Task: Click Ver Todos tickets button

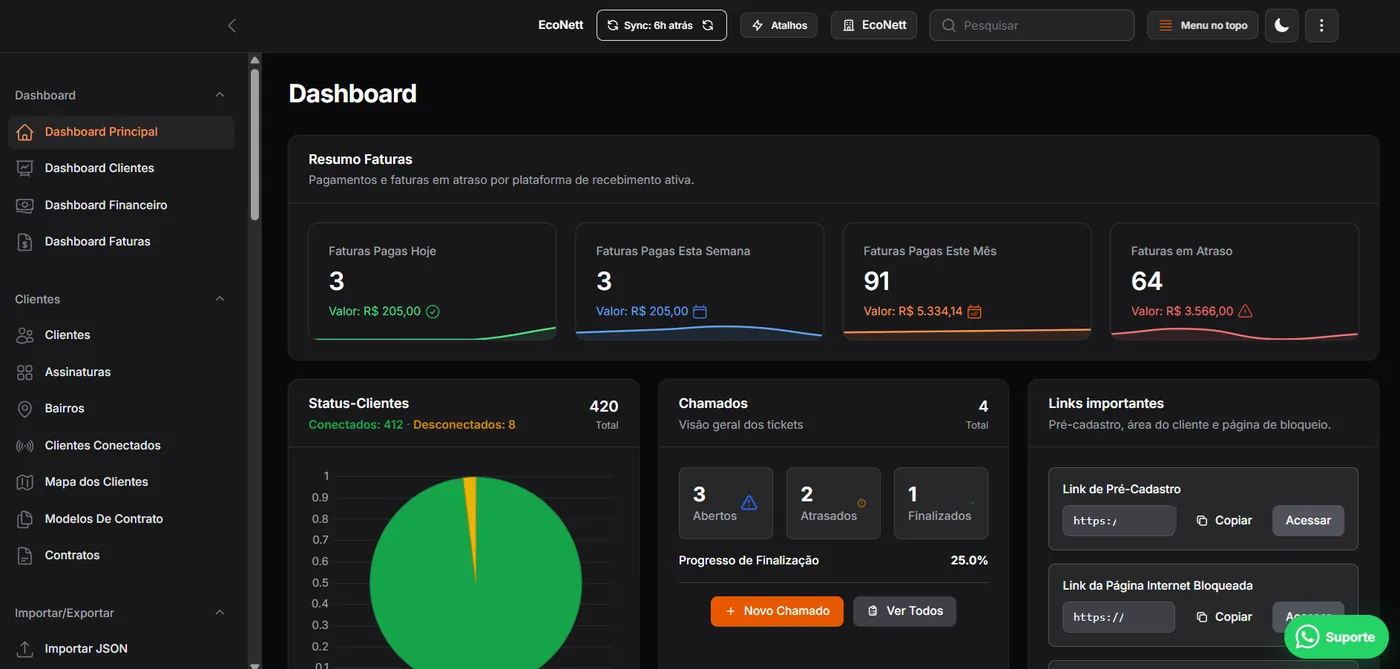Action: [905, 611]
